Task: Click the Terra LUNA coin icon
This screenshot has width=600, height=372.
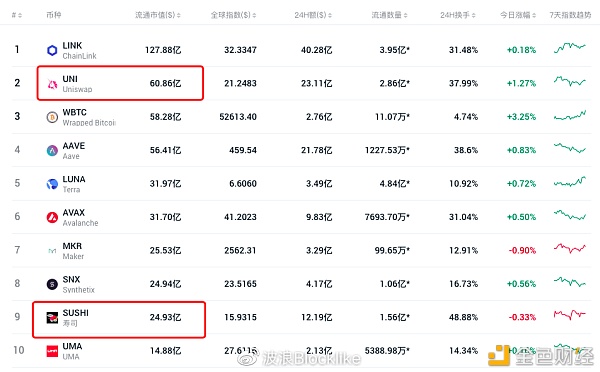Action: (x=52, y=184)
